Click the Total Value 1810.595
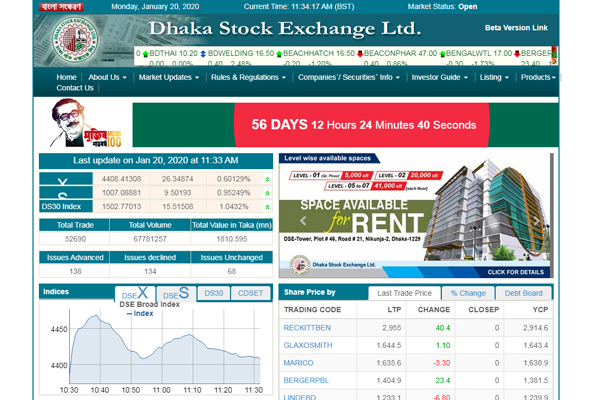600x400 pixels. pos(232,239)
